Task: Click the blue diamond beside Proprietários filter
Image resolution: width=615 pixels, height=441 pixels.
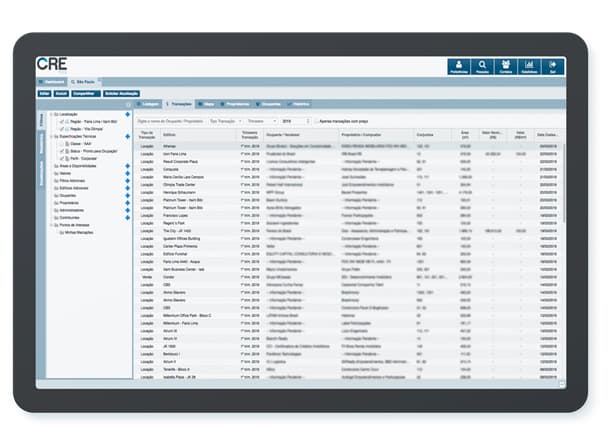Action: point(127,203)
